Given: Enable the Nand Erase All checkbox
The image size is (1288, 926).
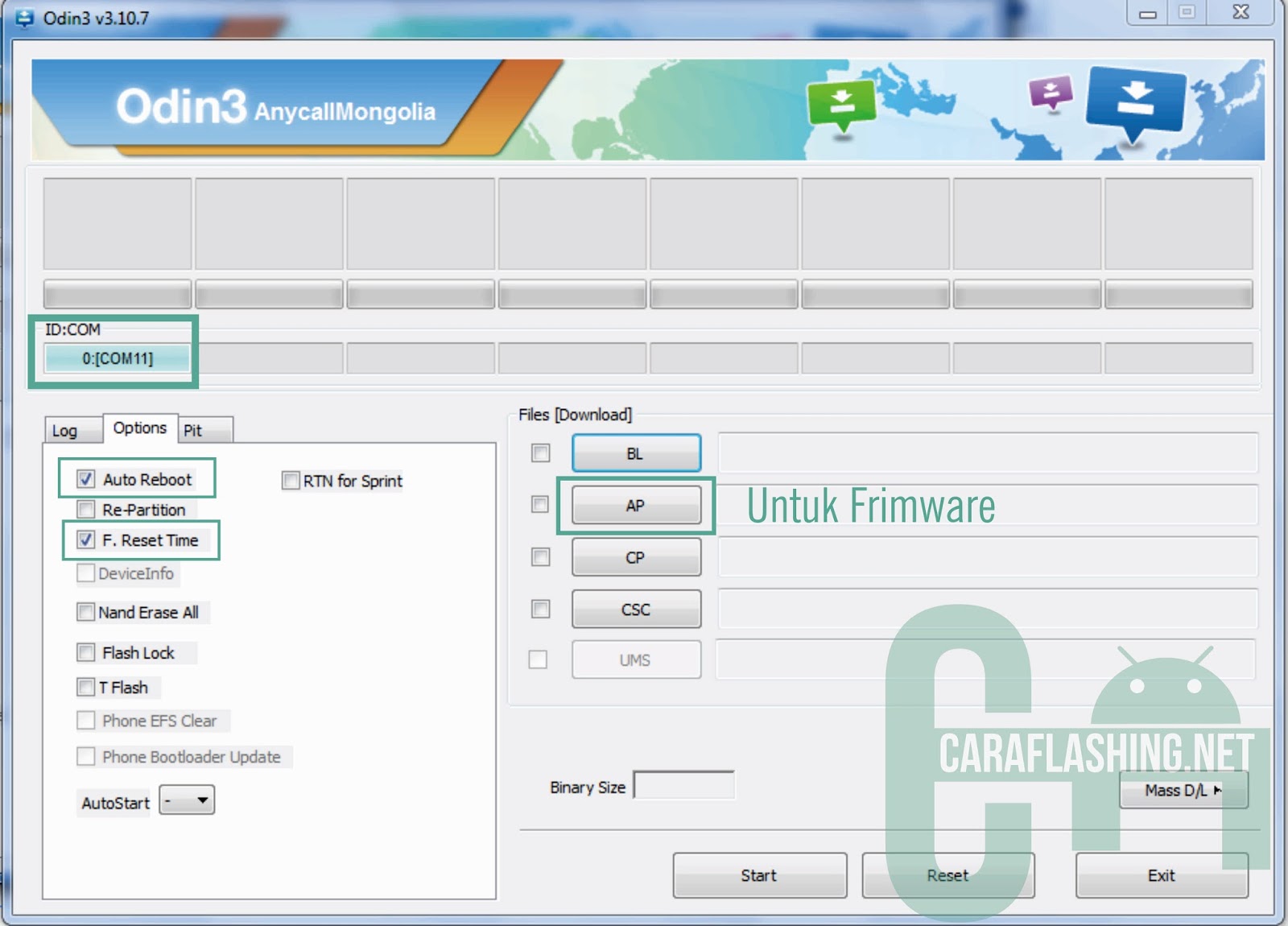Looking at the screenshot, I should pyautogui.click(x=85, y=612).
